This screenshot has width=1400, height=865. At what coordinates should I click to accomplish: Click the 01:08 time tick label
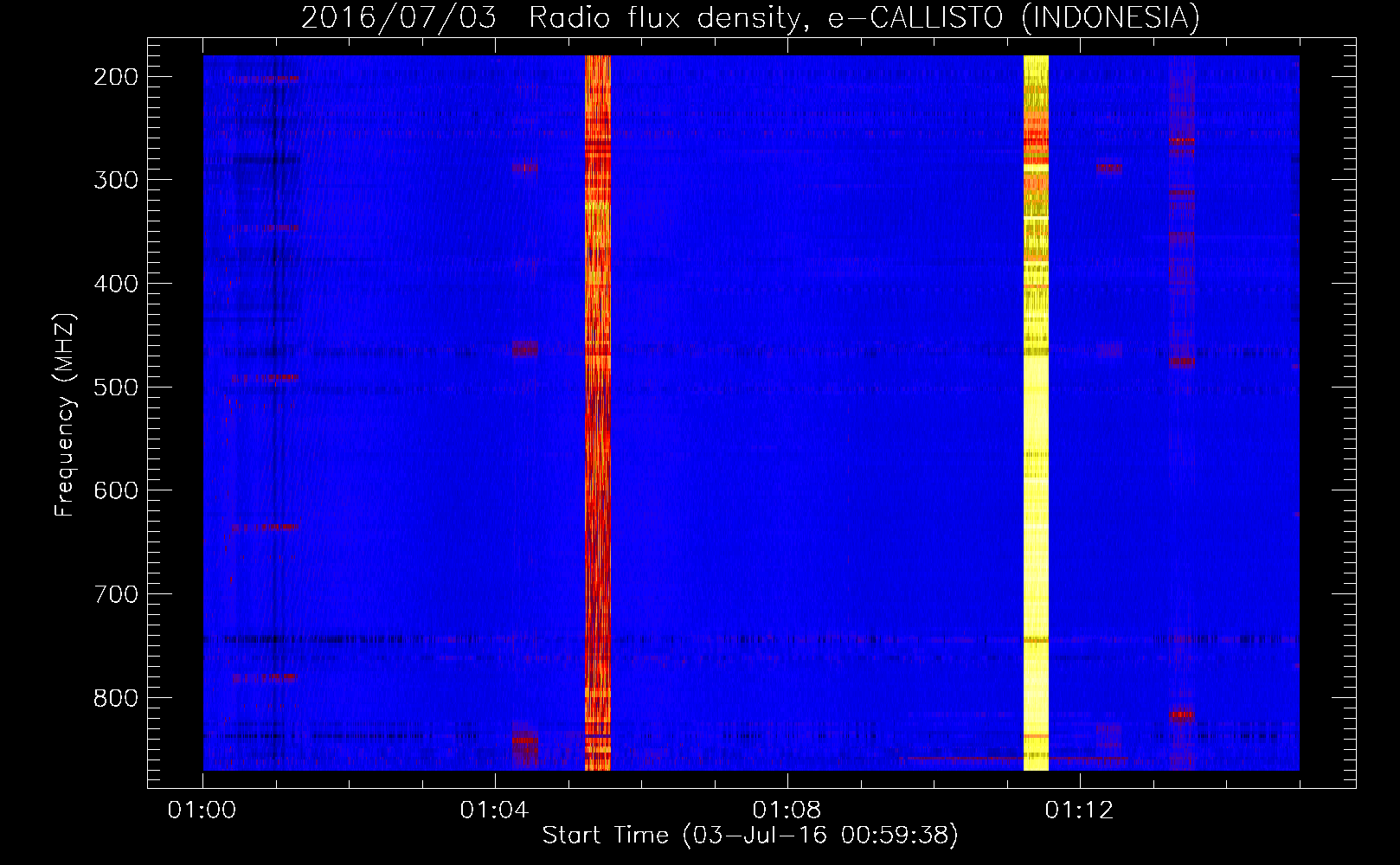787,810
